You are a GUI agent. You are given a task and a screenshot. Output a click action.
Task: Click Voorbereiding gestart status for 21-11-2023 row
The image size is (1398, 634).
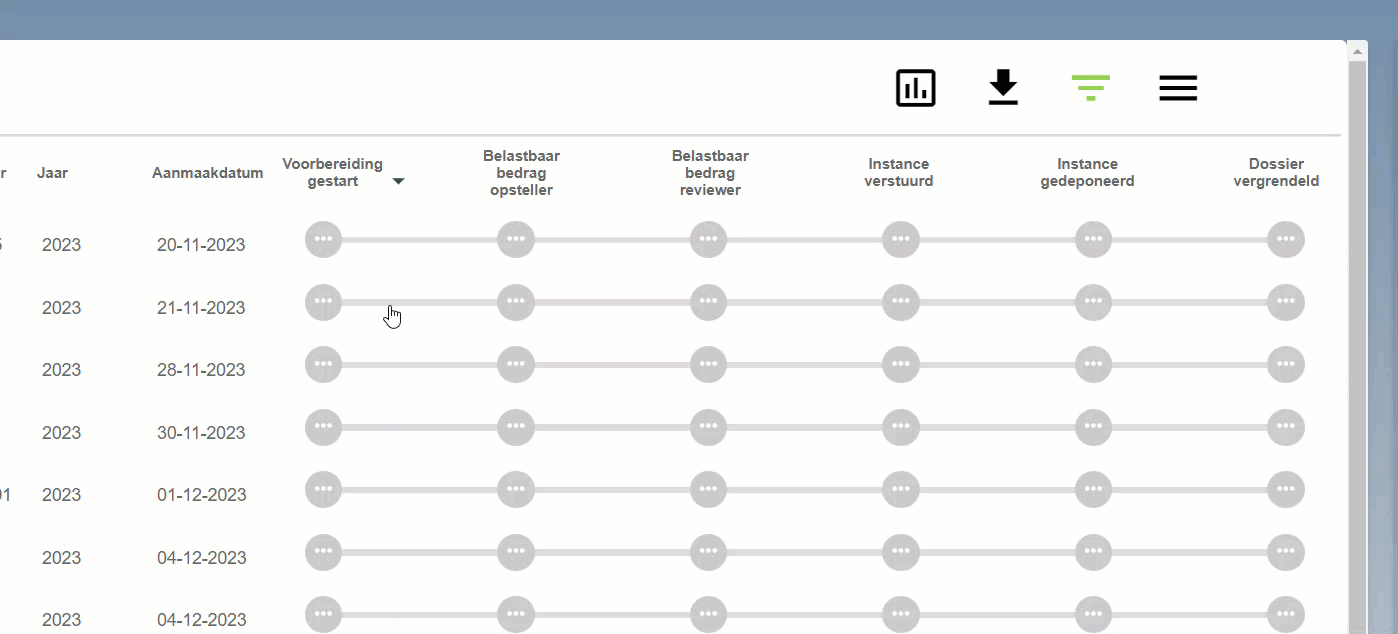323,302
